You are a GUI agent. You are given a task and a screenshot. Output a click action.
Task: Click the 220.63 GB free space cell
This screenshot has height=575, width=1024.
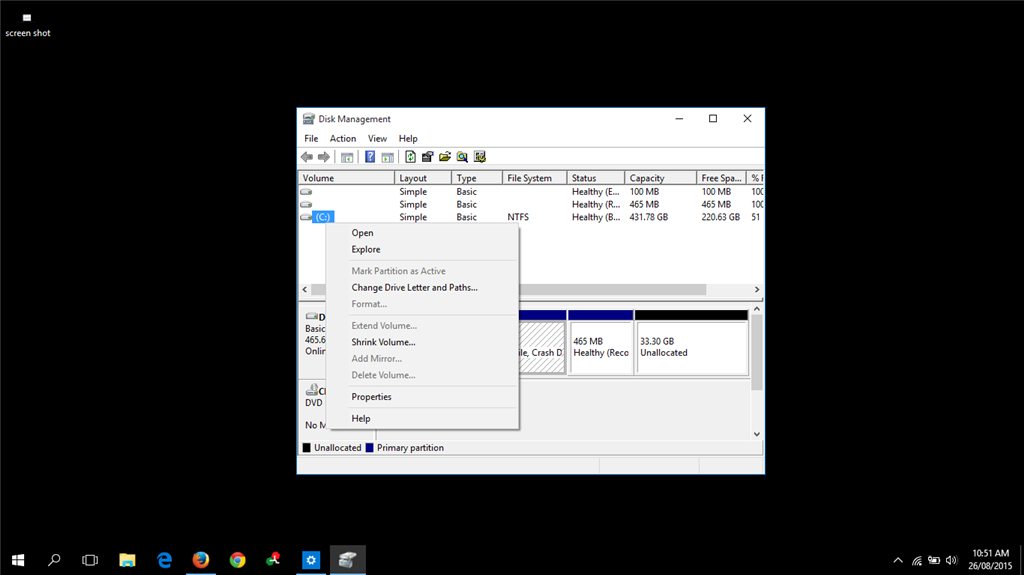[720, 217]
